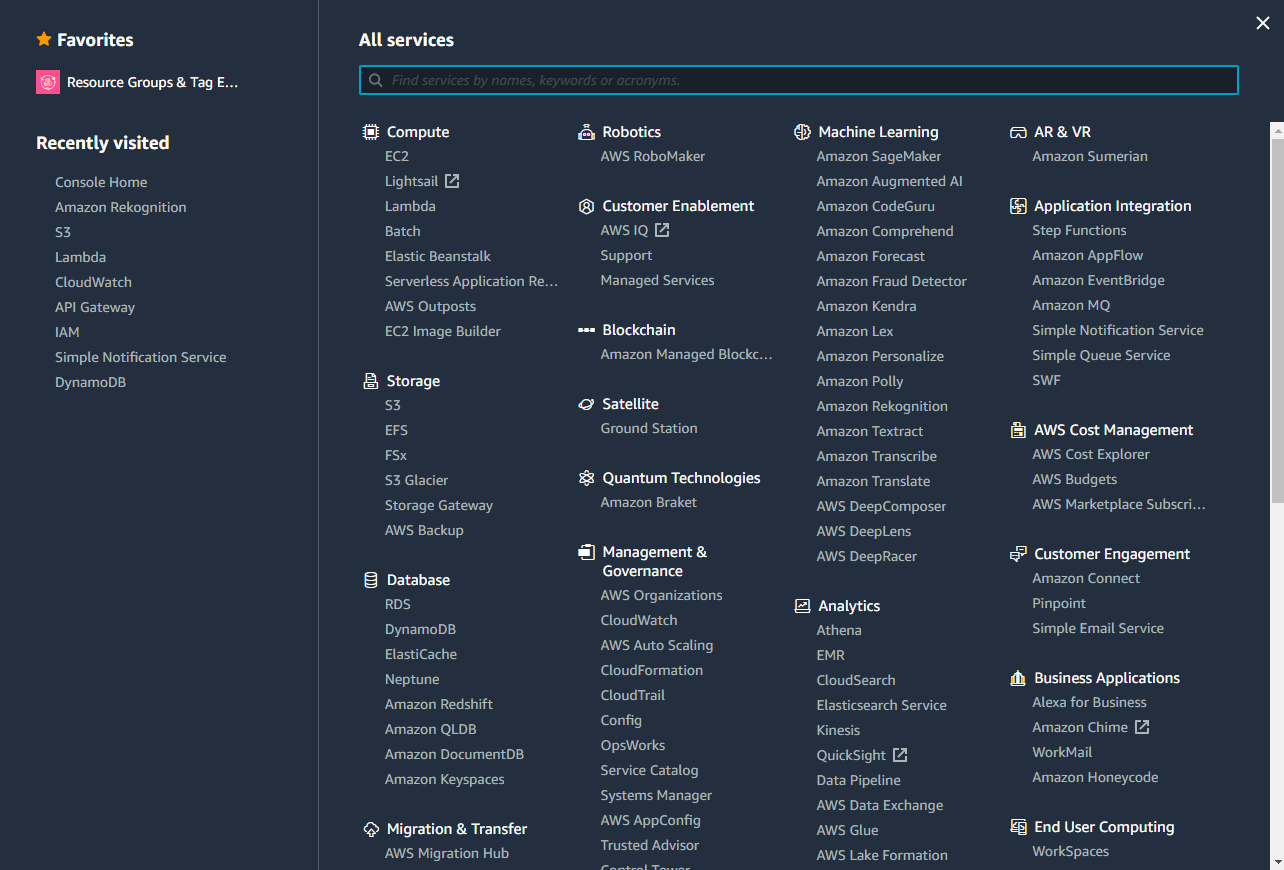
Task: Click the End User Computing icon
Action: pos(1018,827)
